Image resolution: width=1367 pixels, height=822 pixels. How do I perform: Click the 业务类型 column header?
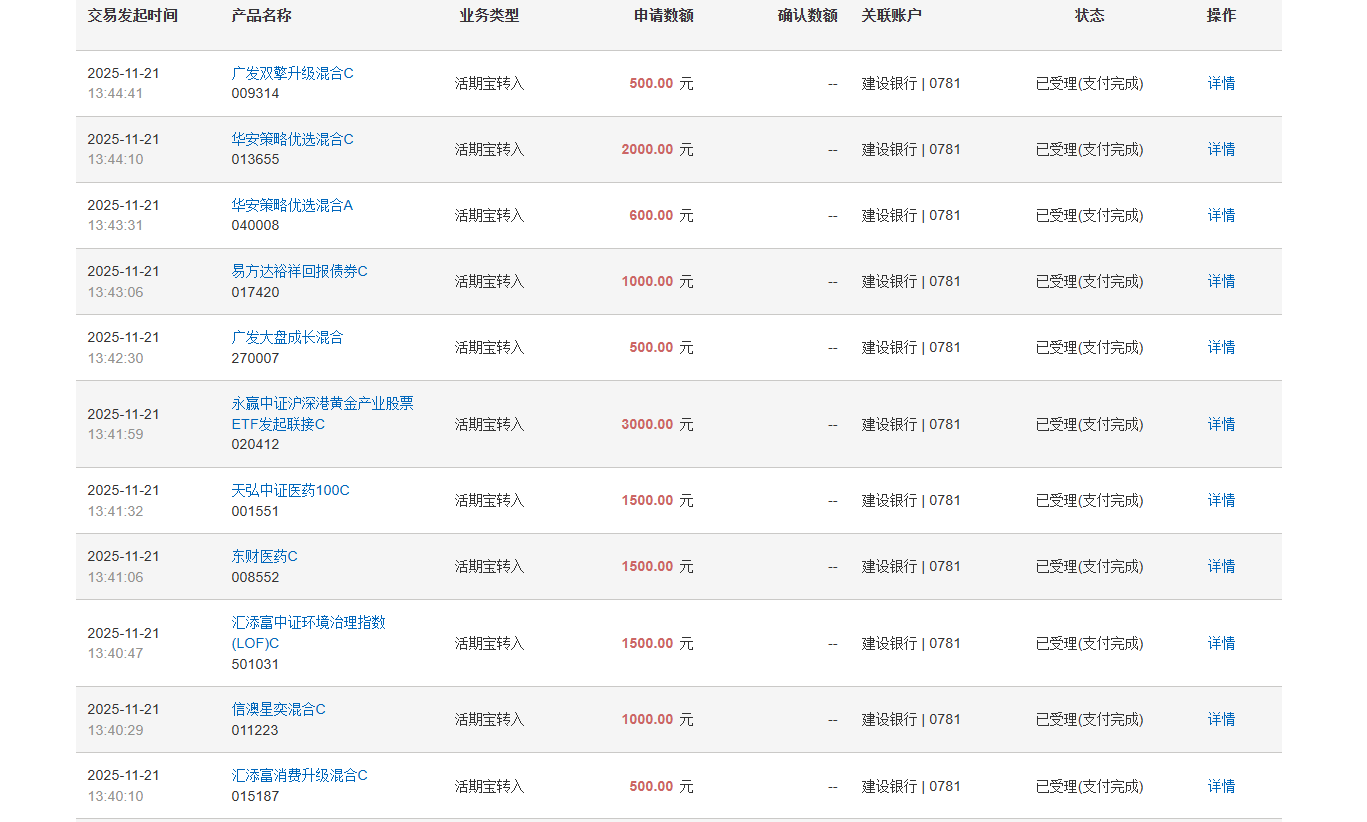(x=489, y=15)
